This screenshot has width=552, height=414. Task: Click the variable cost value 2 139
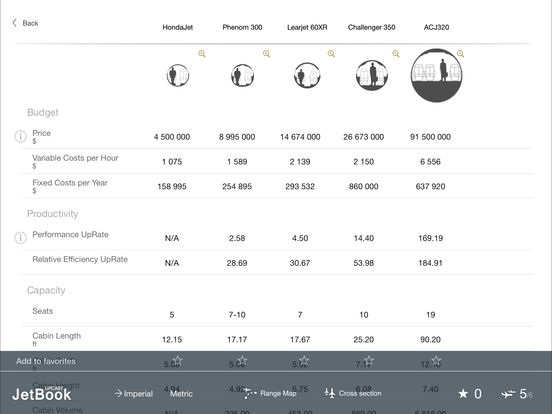[300, 162]
